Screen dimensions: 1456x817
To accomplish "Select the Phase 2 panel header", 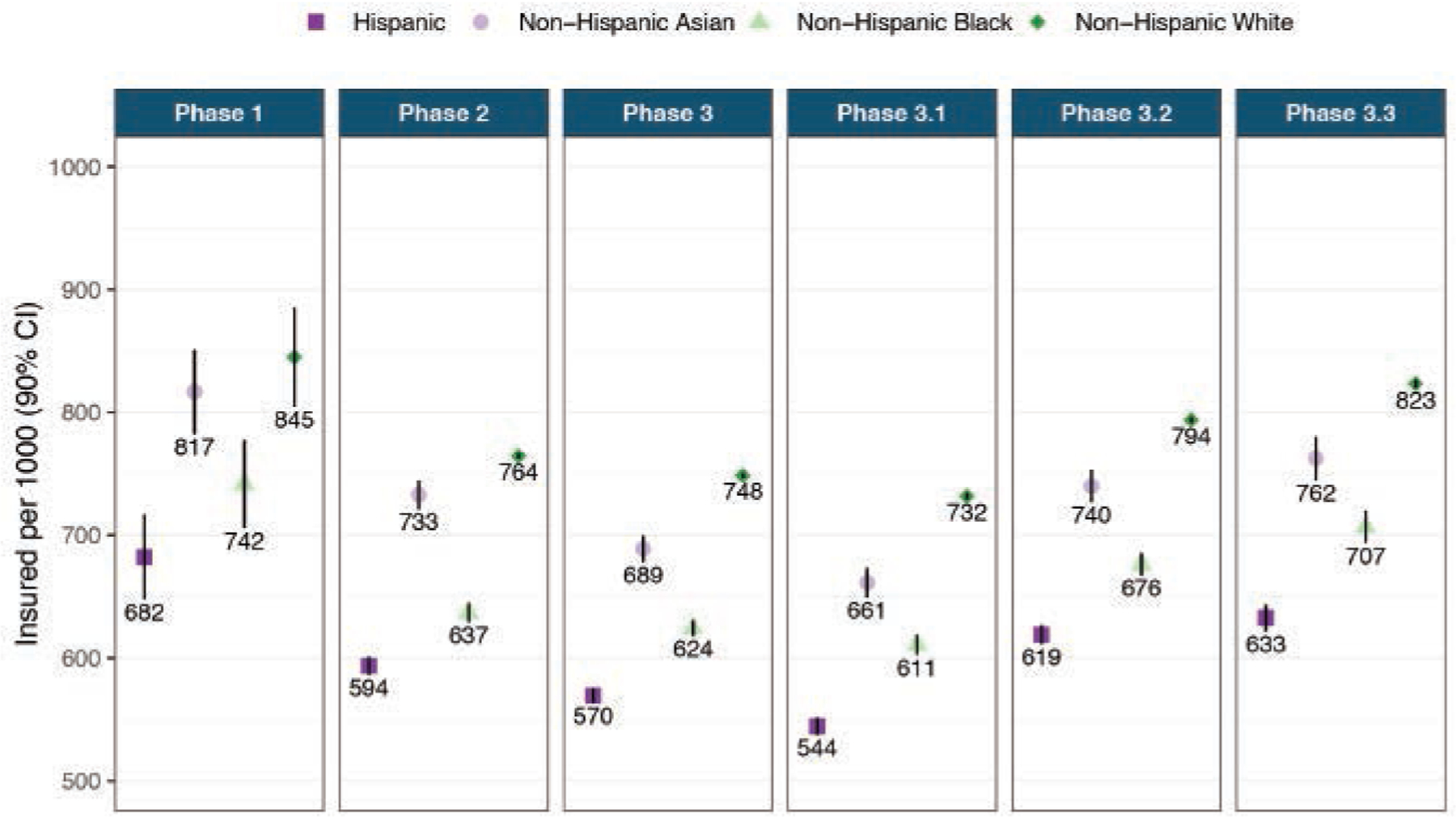I will [x=443, y=113].
